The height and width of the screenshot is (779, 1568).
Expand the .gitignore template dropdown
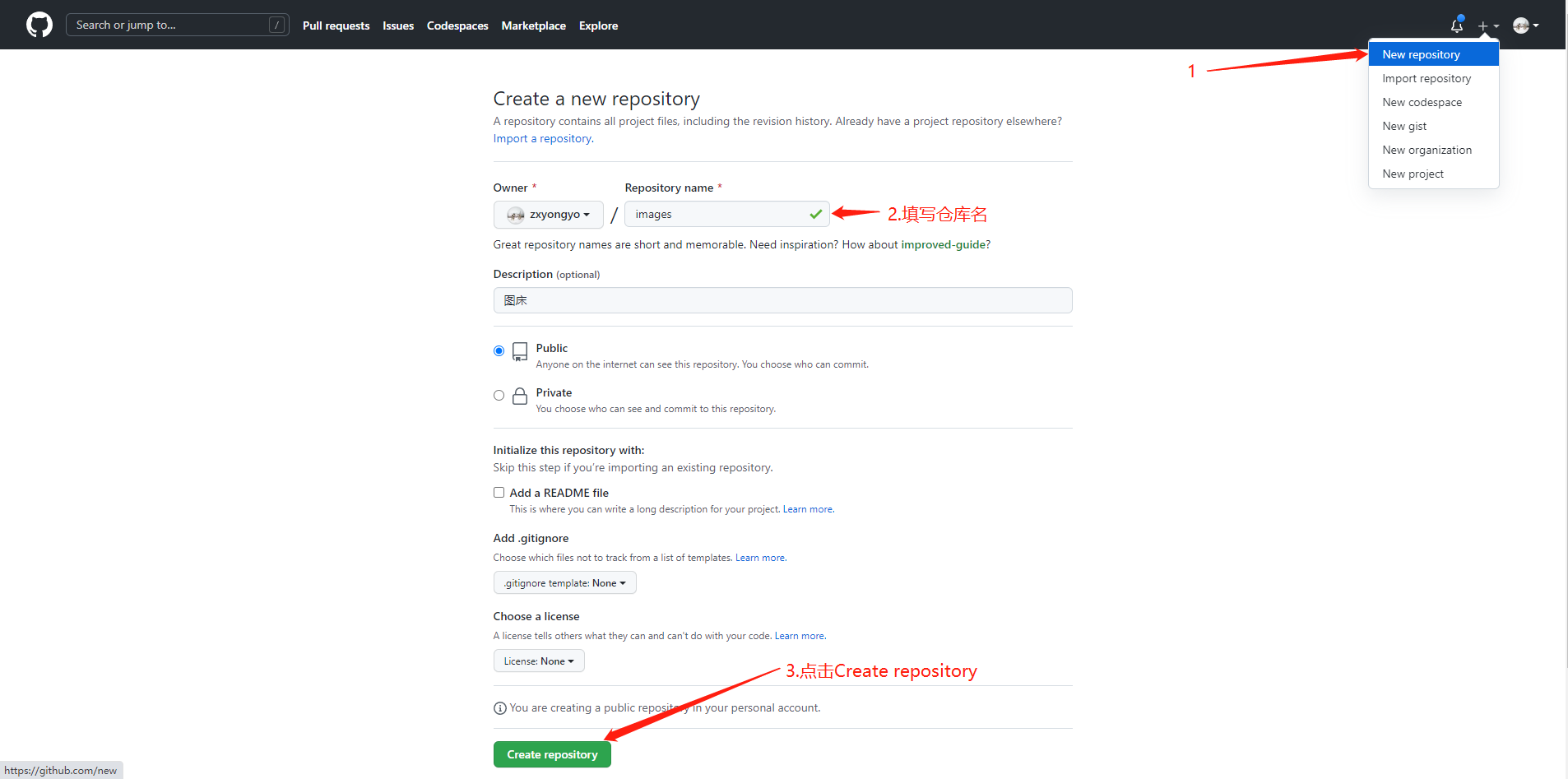coord(564,583)
